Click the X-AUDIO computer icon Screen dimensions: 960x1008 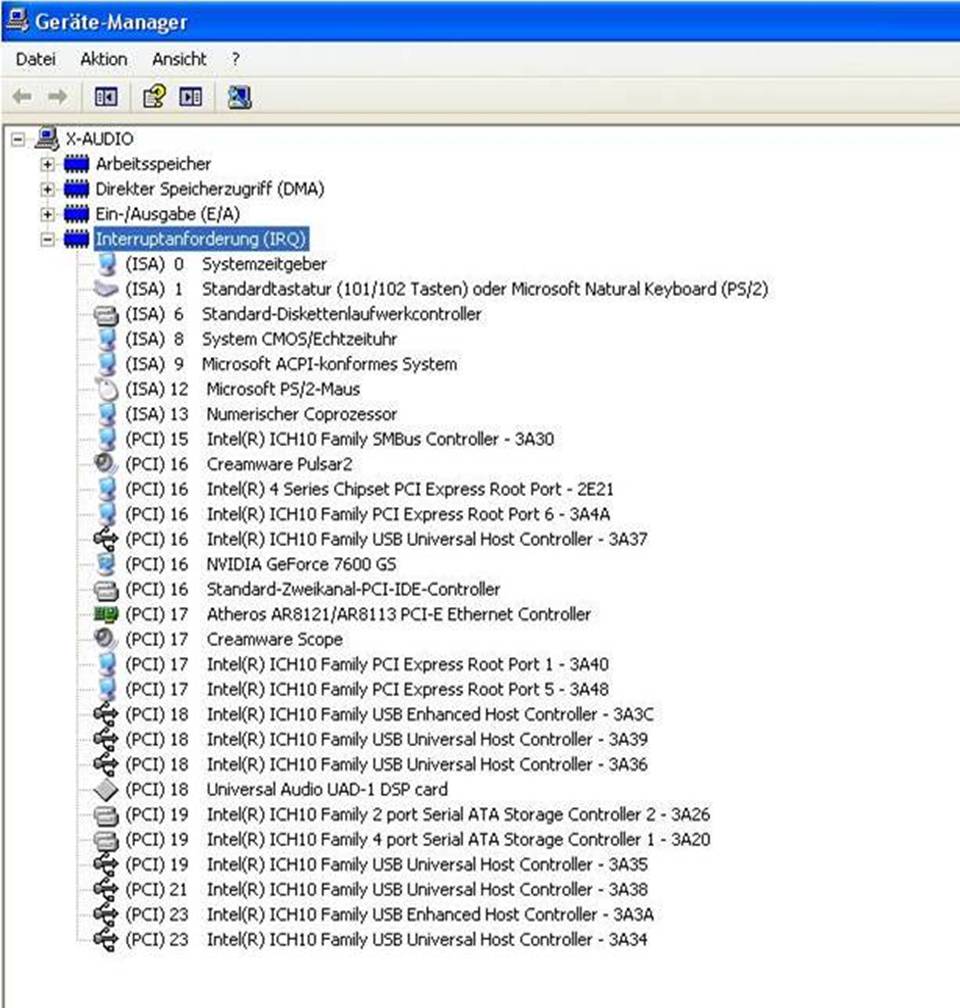point(47,138)
